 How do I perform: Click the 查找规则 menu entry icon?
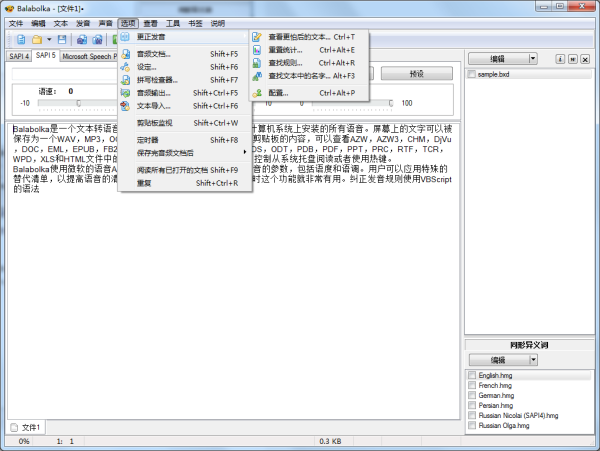coord(257,62)
